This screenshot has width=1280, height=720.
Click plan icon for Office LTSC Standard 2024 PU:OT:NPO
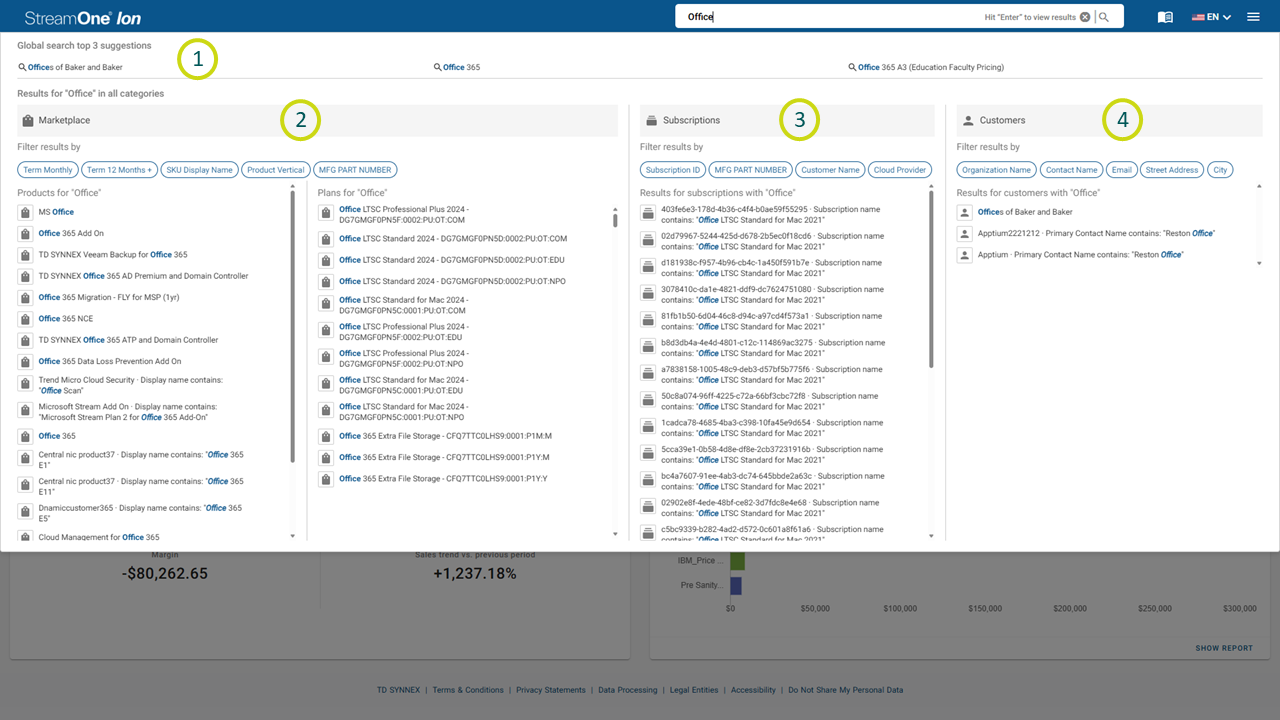(326, 282)
